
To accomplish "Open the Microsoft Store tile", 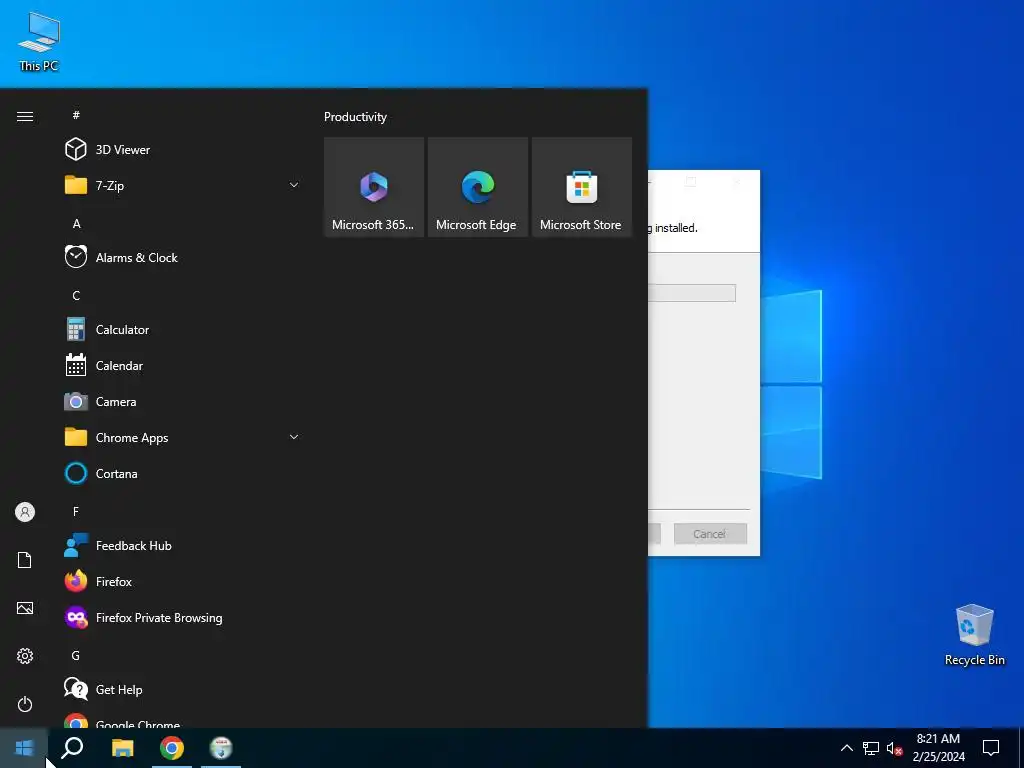I will coord(581,187).
